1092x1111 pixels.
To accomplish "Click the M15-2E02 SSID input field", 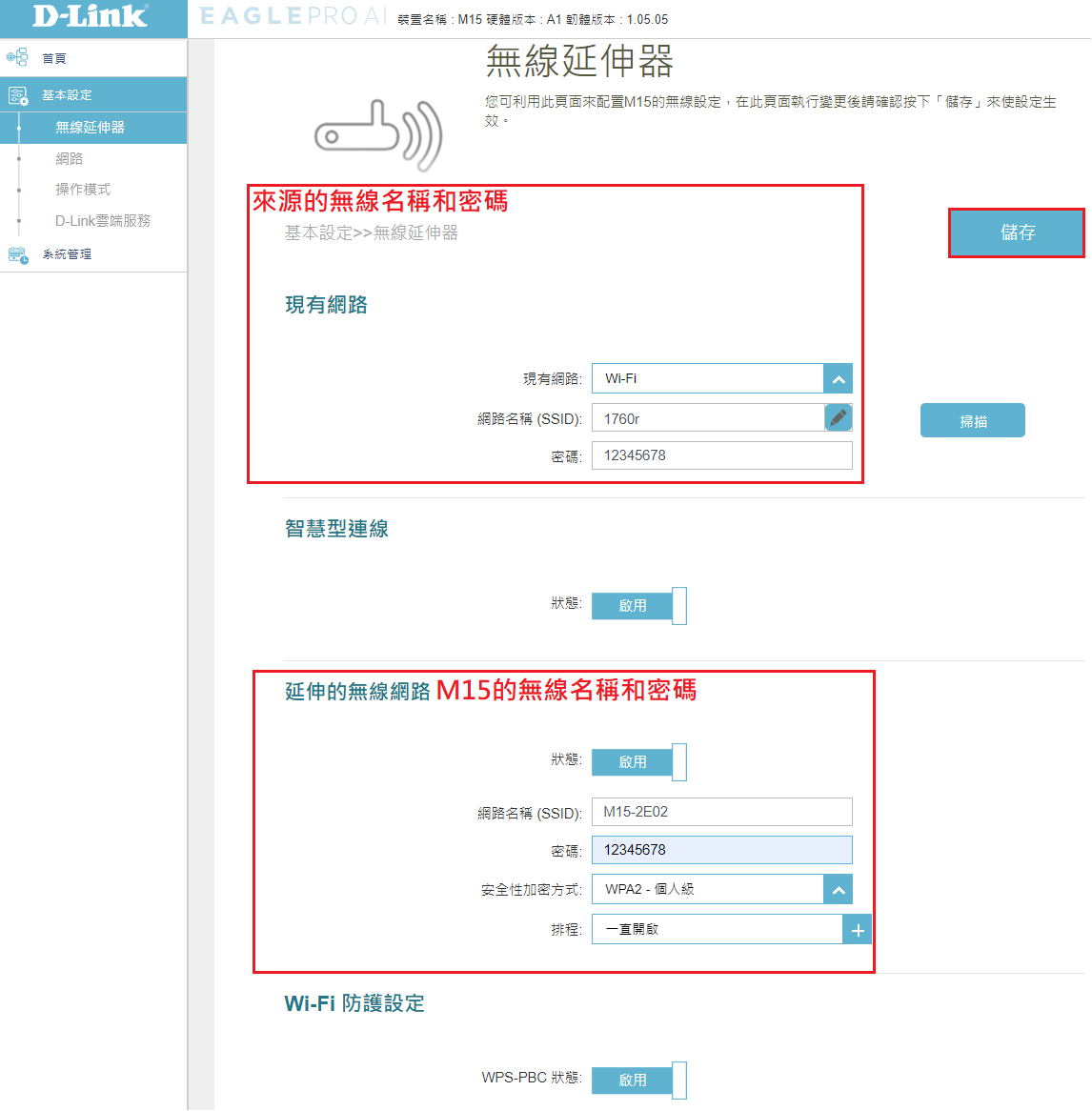I will click(721, 812).
